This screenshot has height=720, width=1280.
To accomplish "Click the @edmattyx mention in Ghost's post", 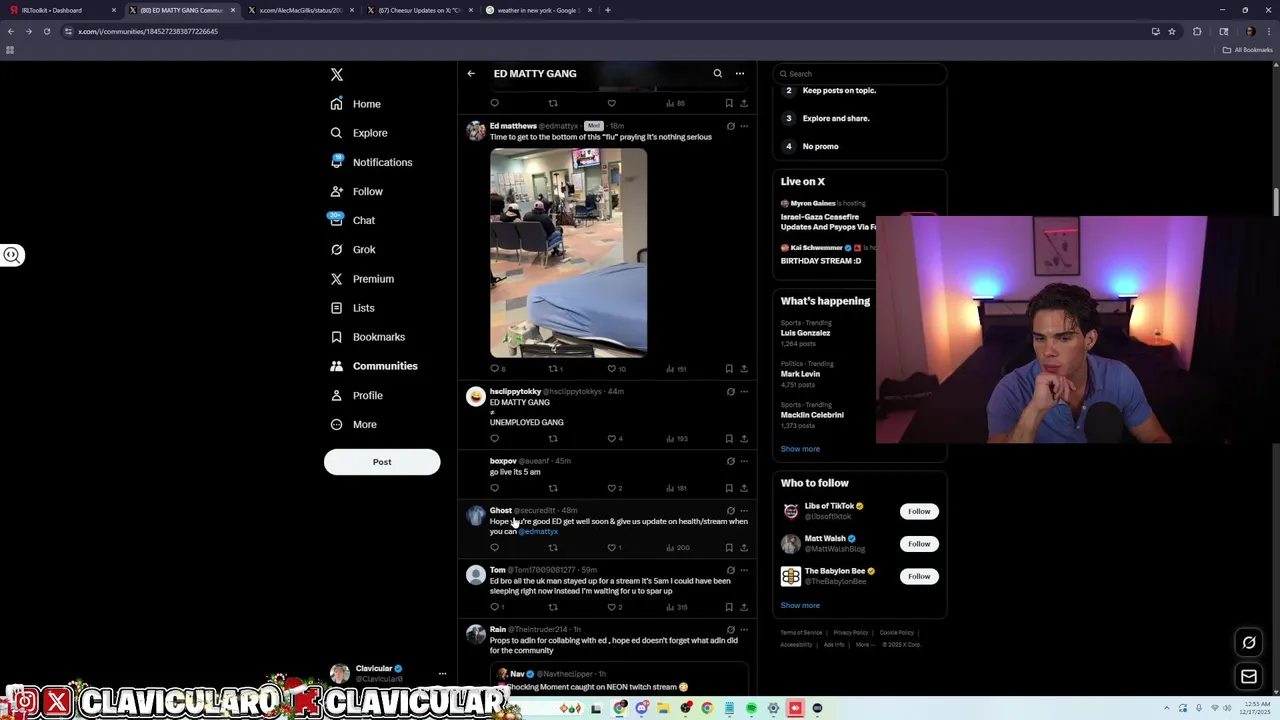I will [x=538, y=532].
